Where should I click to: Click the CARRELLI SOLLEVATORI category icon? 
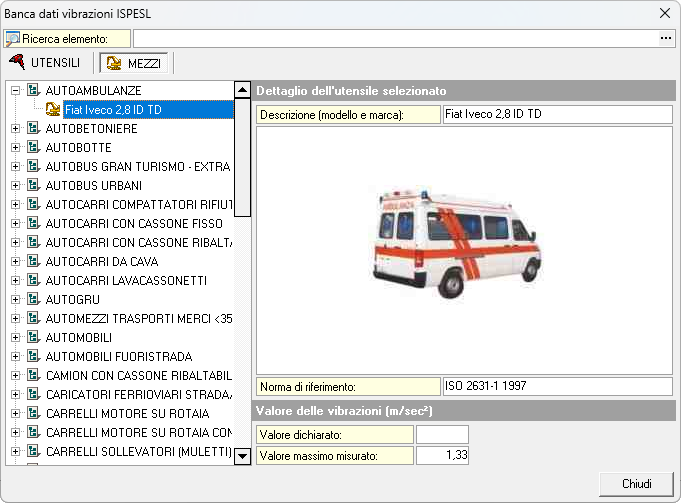click(33, 451)
